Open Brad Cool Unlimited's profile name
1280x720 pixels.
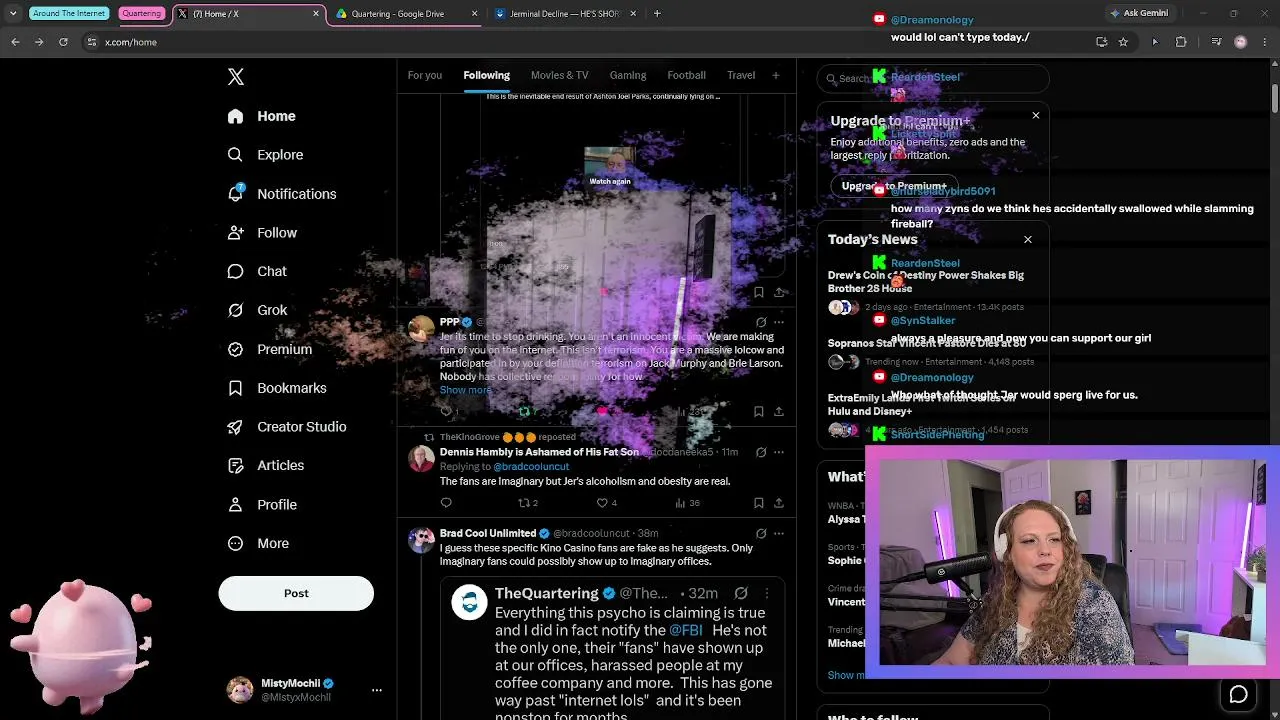pyautogui.click(x=487, y=533)
